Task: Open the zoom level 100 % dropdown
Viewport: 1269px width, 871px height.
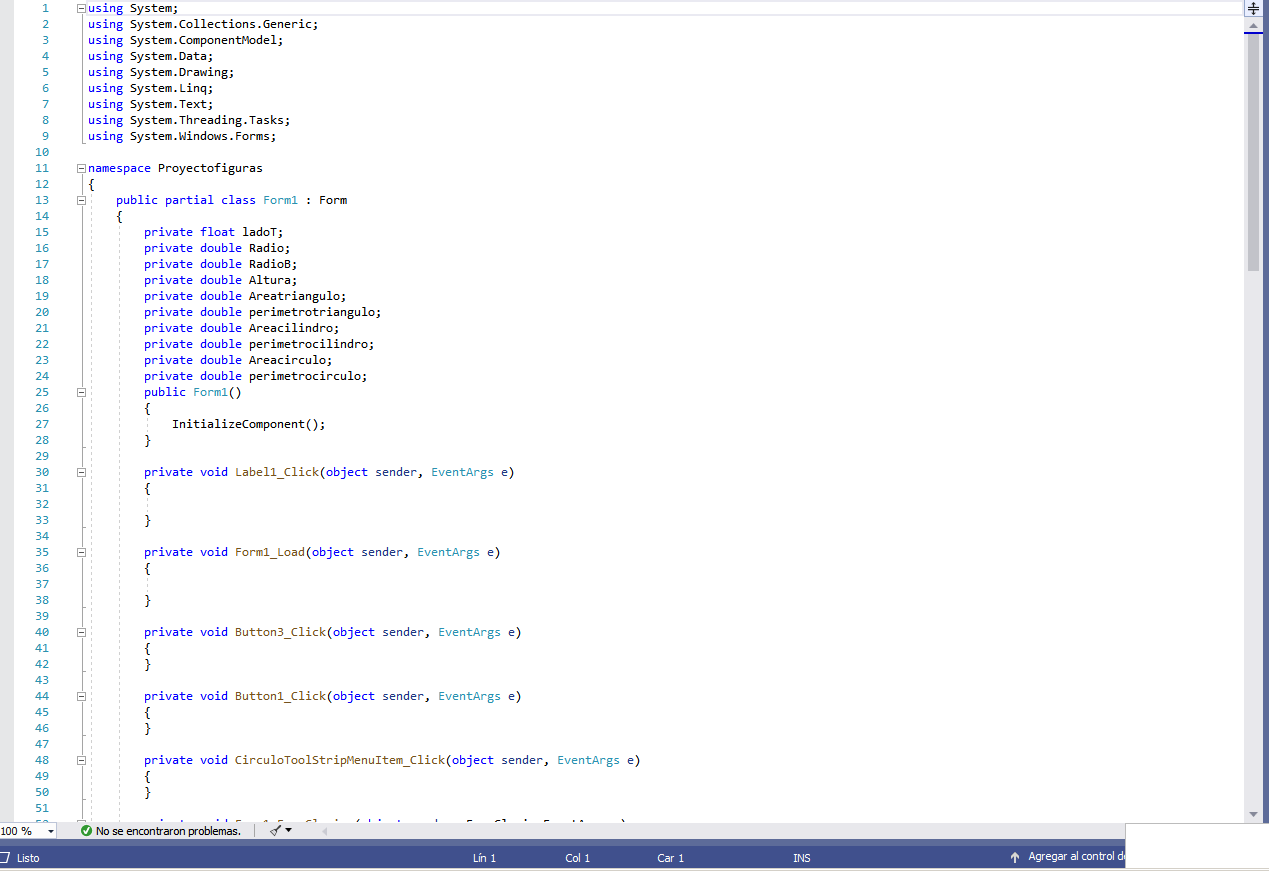Action: (x=51, y=831)
